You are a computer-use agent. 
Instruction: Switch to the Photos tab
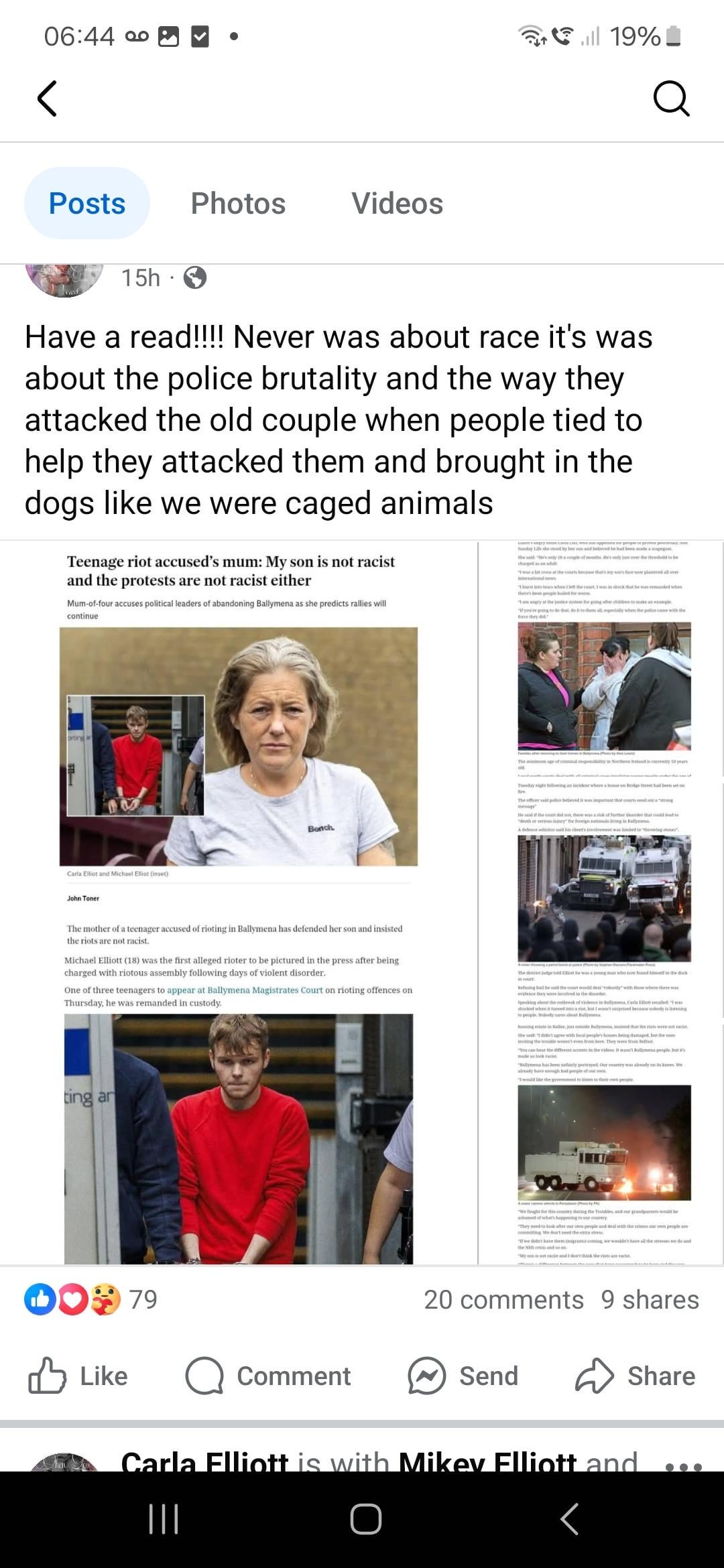238,203
